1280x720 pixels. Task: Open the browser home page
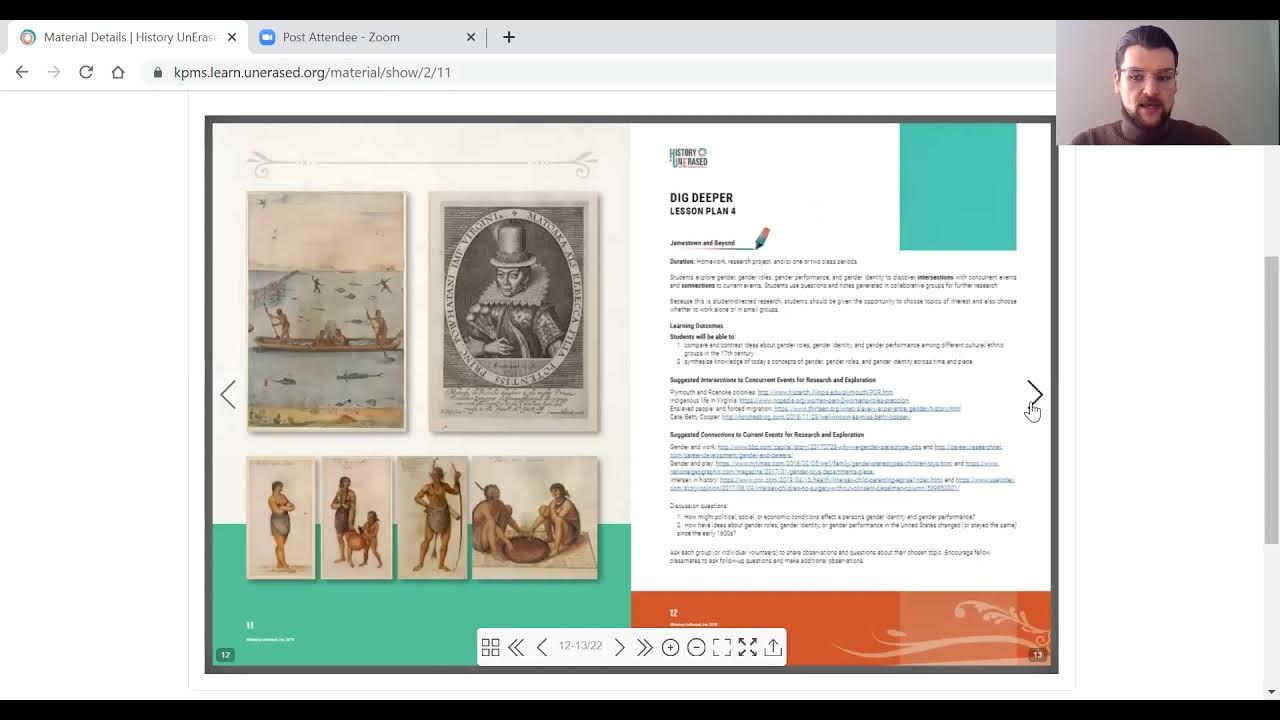(118, 72)
